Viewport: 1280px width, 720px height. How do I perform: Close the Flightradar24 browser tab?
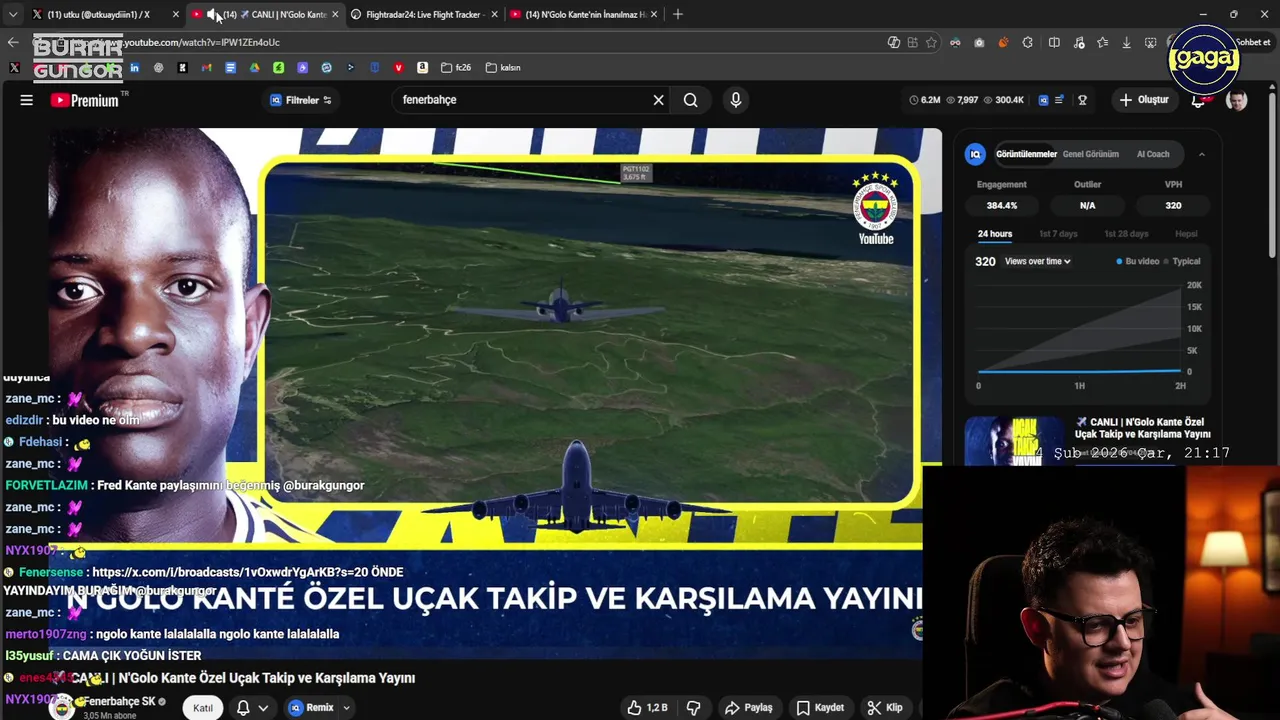coord(495,15)
